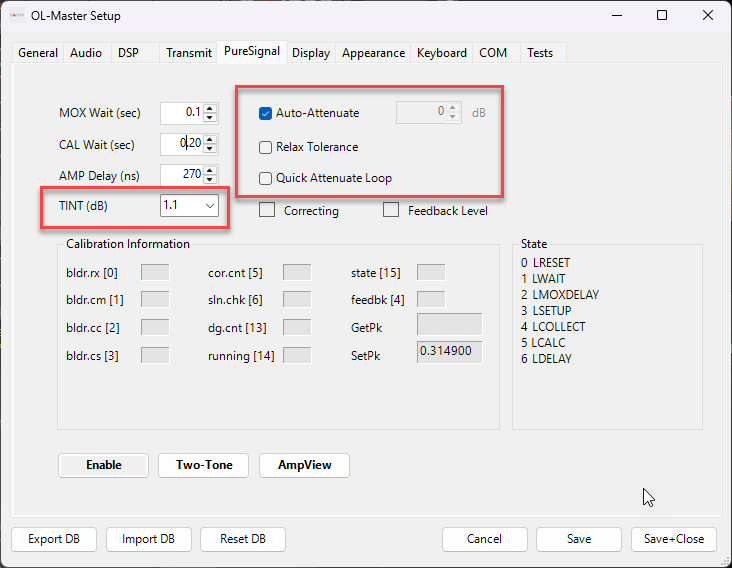Click the MOX Wait value field

pos(182,113)
